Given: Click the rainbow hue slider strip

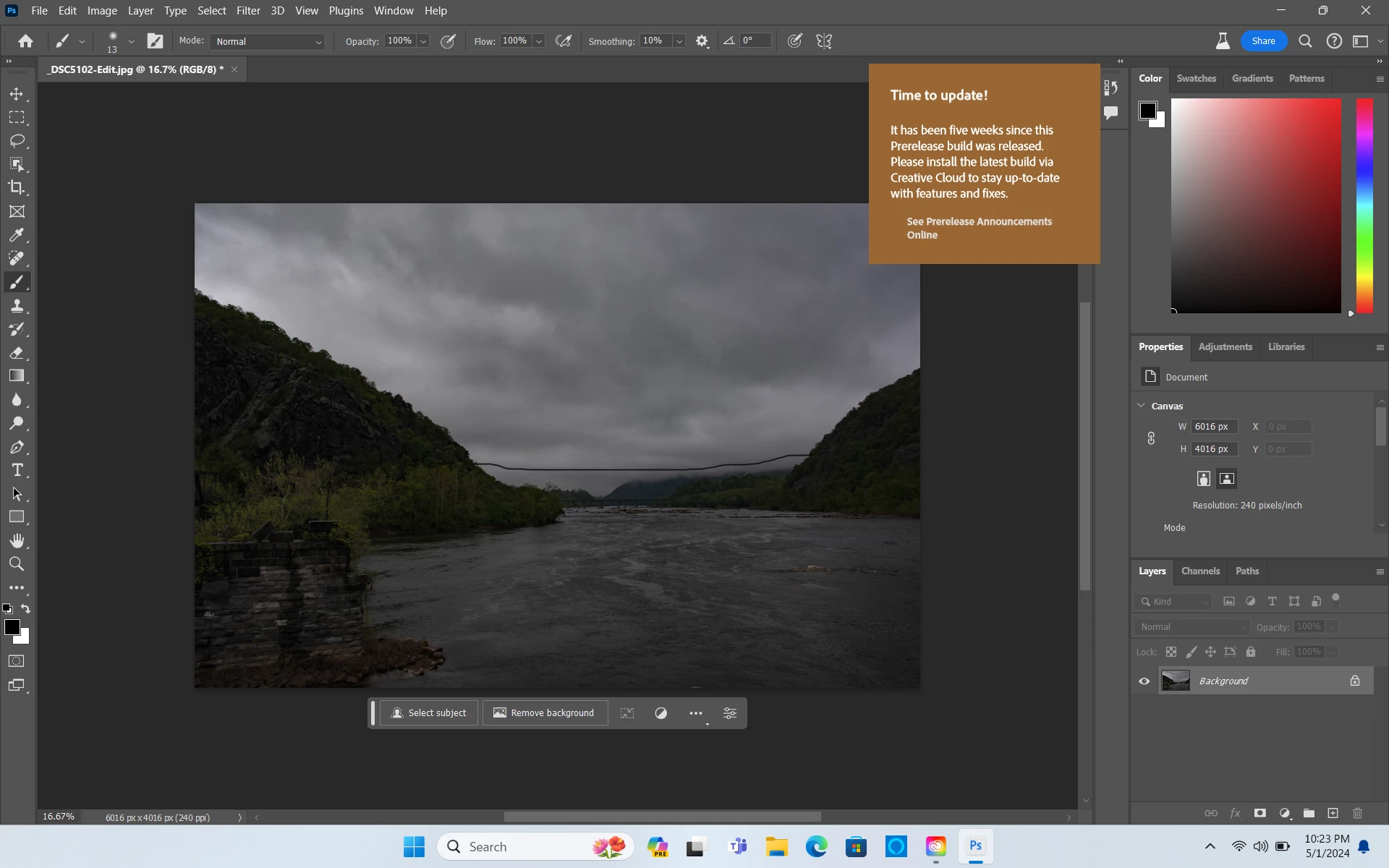Looking at the screenshot, I should (x=1364, y=206).
